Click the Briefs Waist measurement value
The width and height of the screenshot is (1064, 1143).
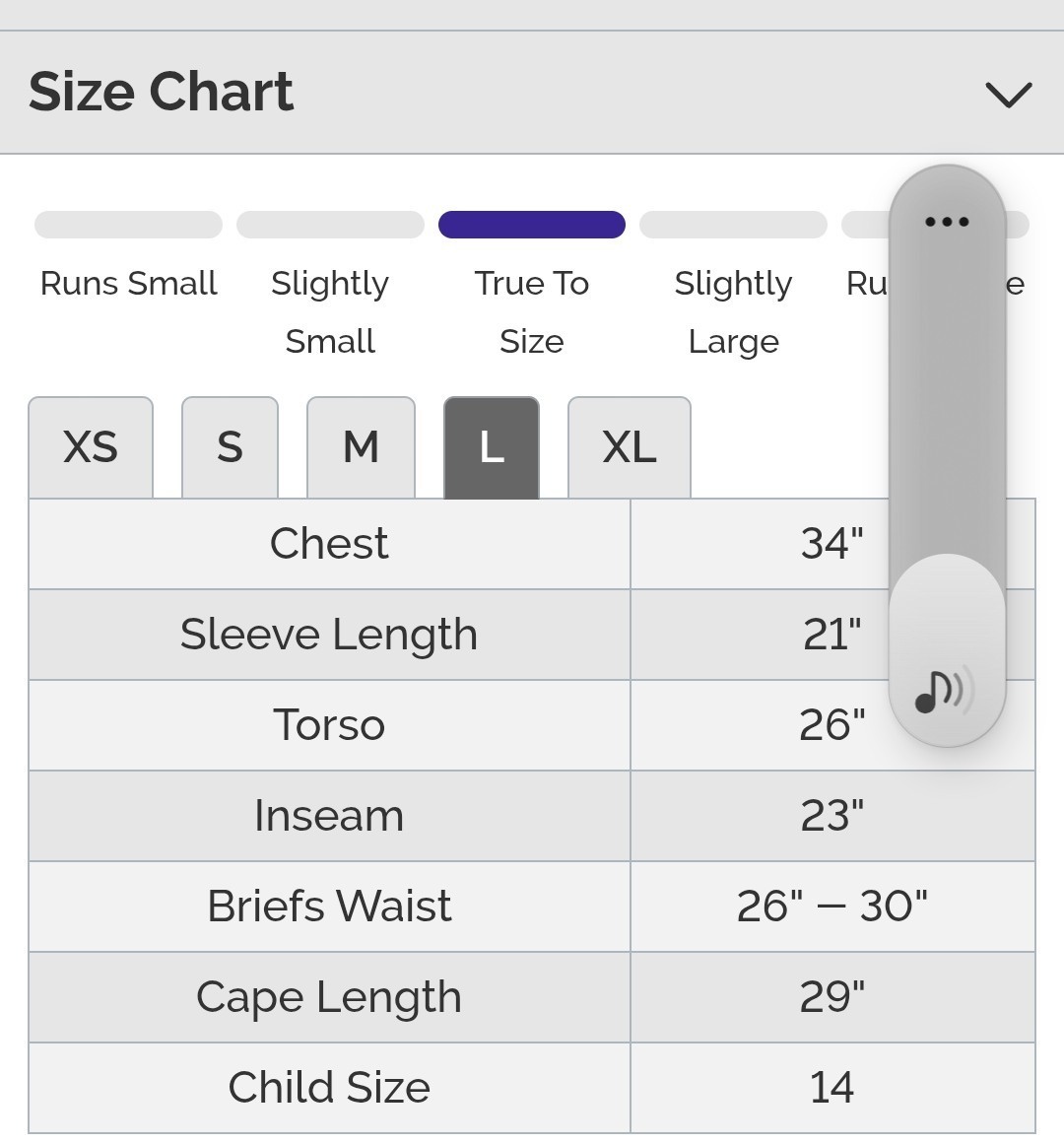point(831,907)
